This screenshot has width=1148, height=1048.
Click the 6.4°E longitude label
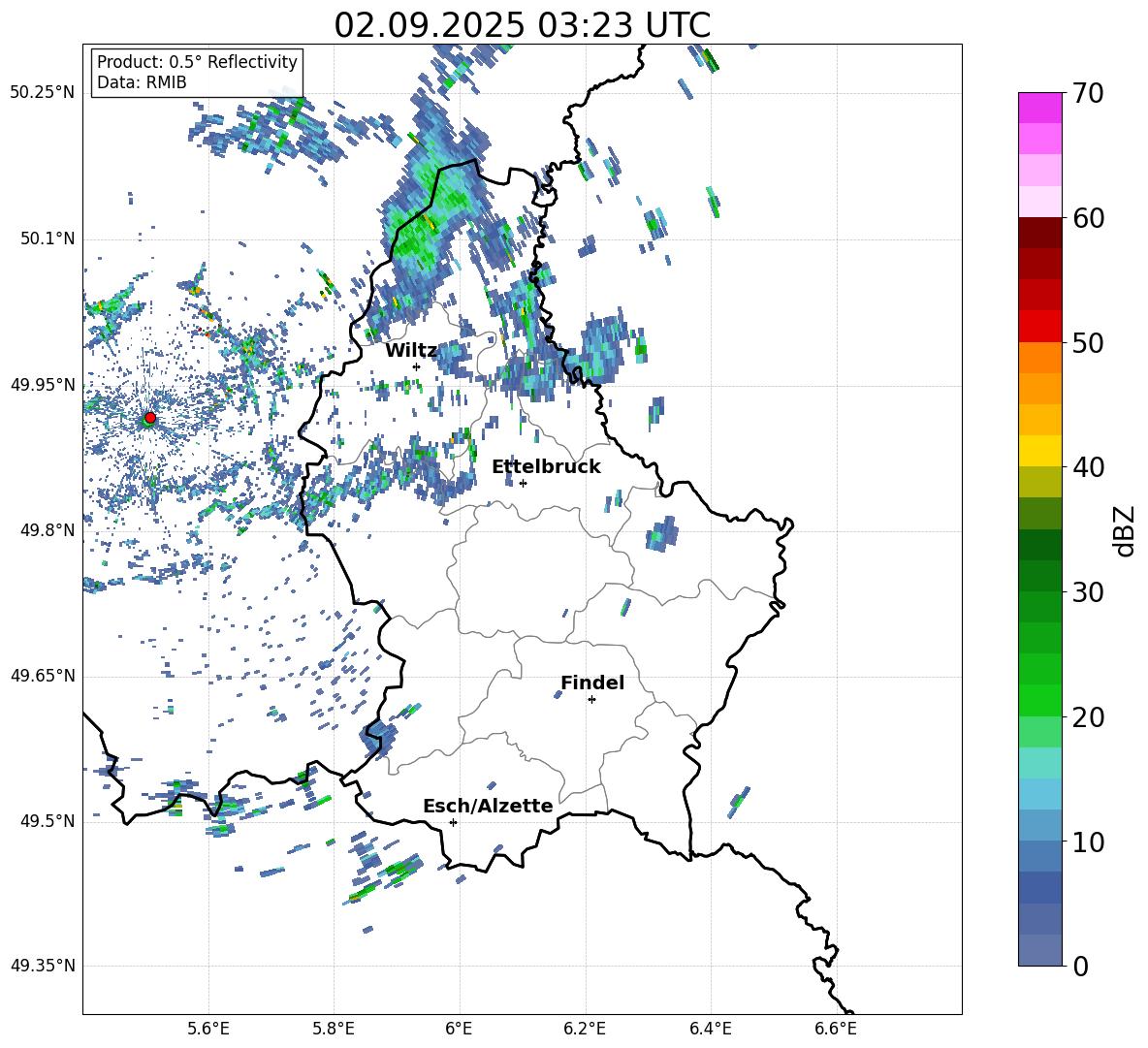(x=710, y=1029)
